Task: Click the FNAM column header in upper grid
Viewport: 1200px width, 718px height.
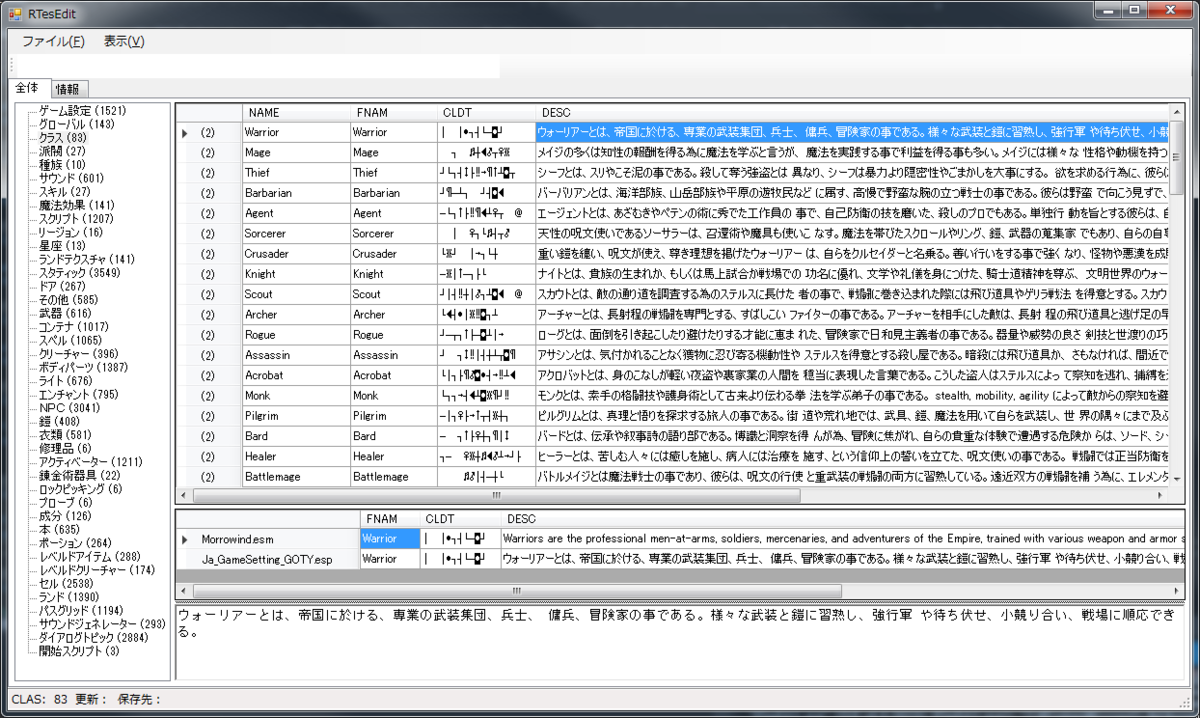Action: [393, 113]
